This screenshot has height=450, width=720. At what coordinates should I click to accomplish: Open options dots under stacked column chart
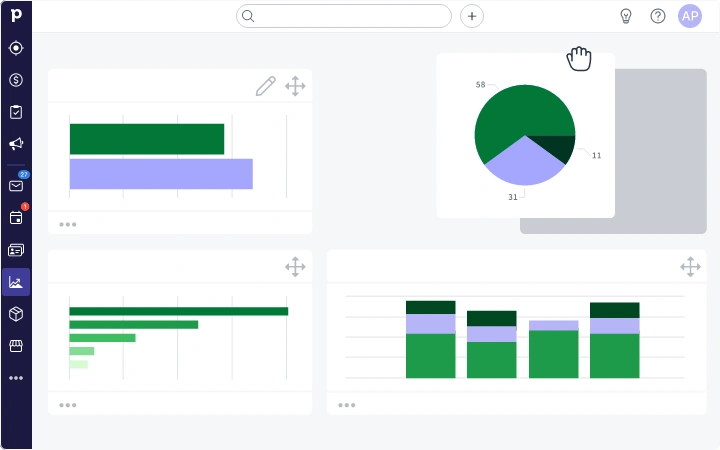click(347, 405)
